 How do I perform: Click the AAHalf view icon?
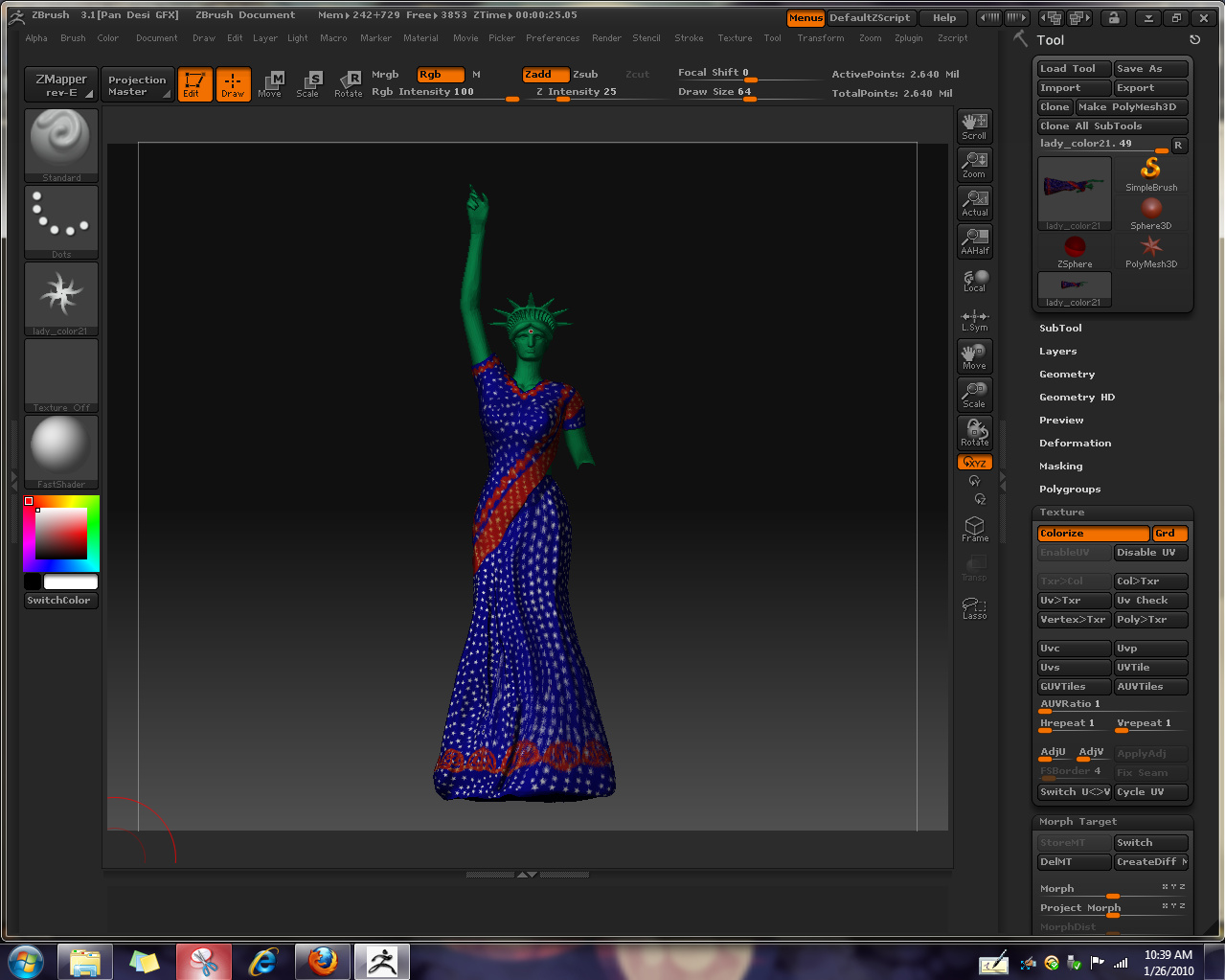974,240
